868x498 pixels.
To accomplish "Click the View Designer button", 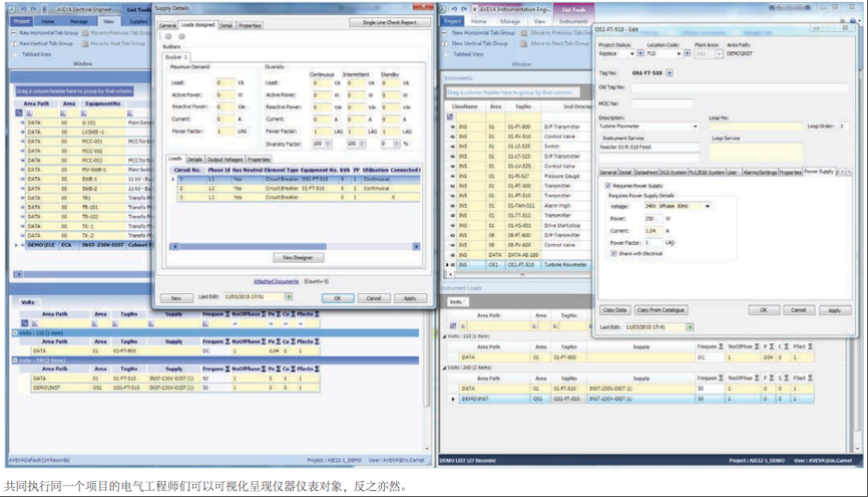I will [298, 258].
